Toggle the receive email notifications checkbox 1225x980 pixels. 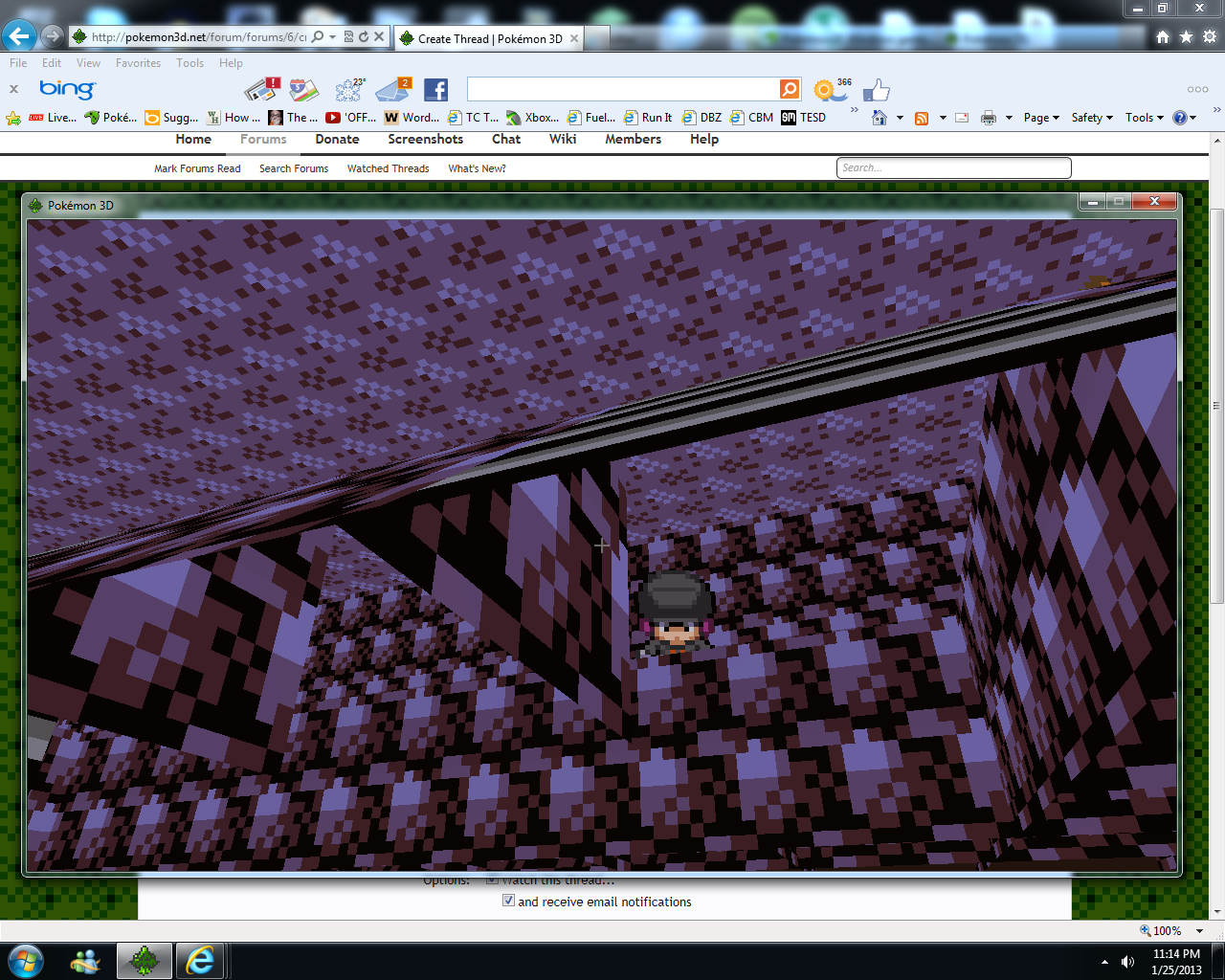508,901
